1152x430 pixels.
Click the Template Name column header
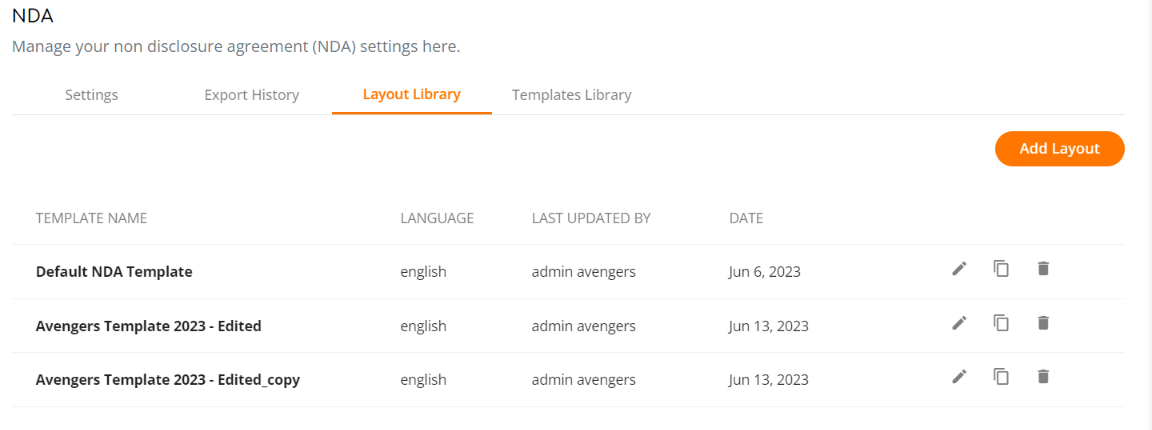click(91, 218)
